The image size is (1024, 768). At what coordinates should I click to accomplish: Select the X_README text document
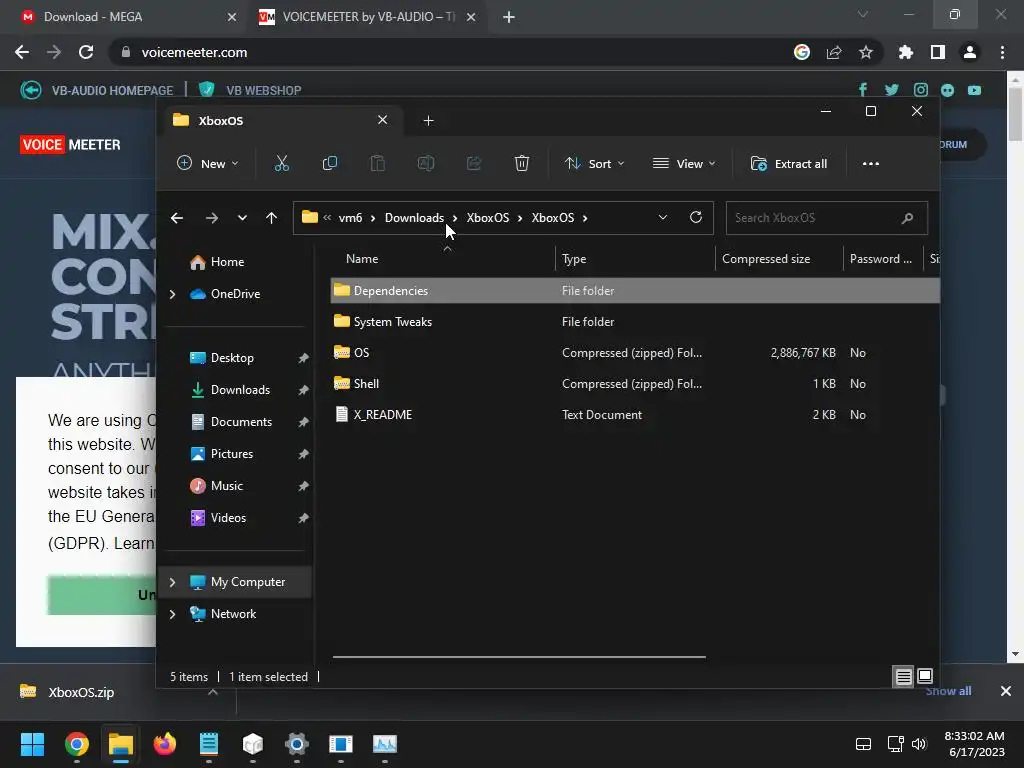point(635,415)
